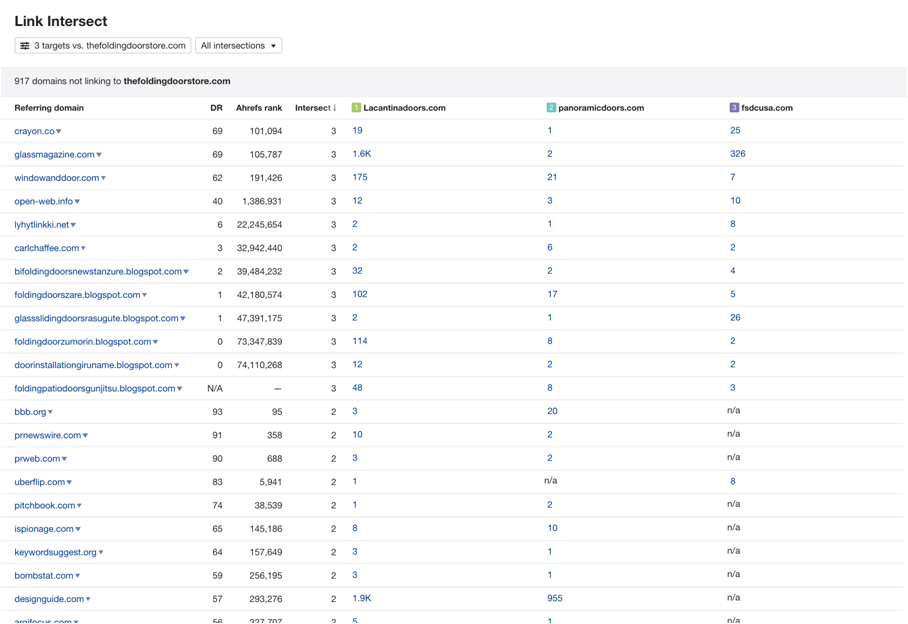908x624 pixels.
Task: Click the teal 2 badge next to panoramicdoors.com
Action: [551, 108]
